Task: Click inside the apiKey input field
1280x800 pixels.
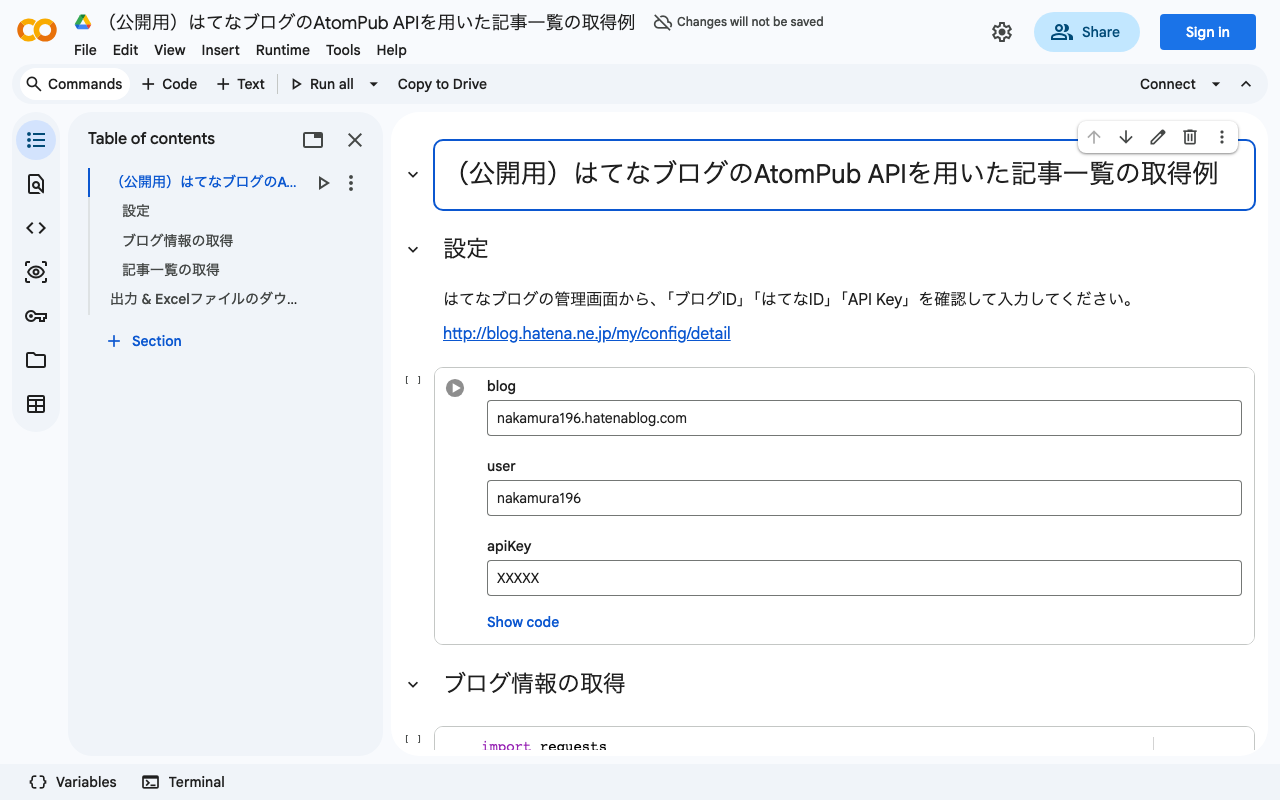Action: click(864, 578)
